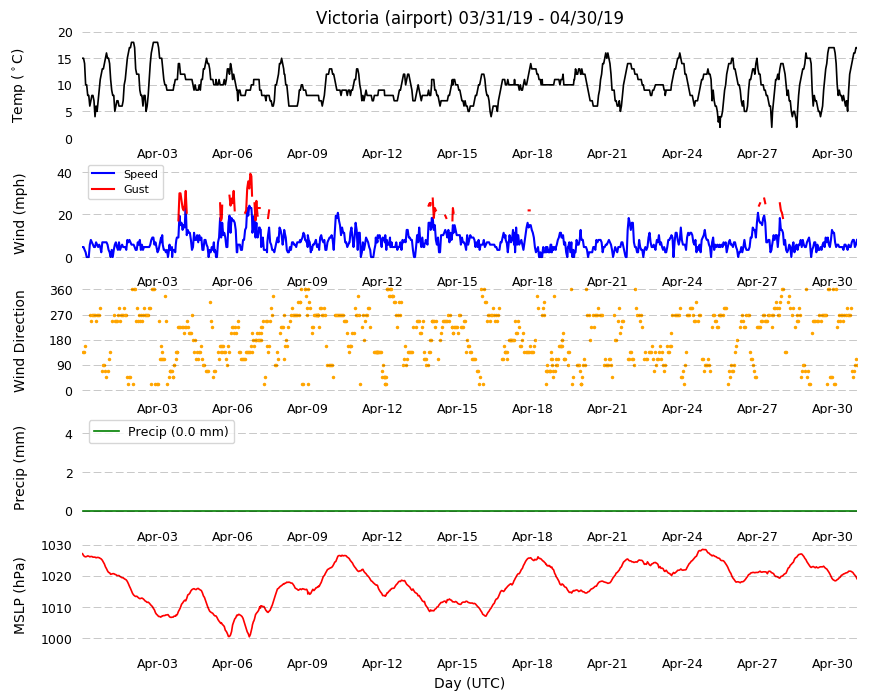Image resolution: width=870 pixels, height=700 pixels.
Task: Click the red Gust legend line
Action: pos(103,189)
